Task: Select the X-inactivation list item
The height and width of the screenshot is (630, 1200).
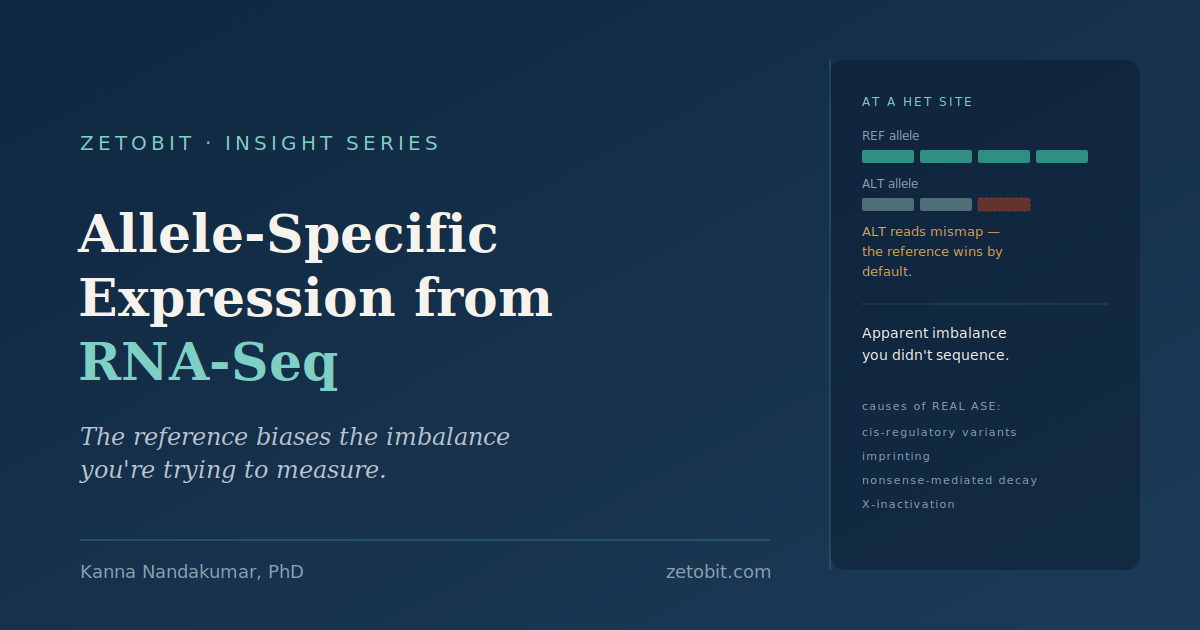Action: coord(908,504)
